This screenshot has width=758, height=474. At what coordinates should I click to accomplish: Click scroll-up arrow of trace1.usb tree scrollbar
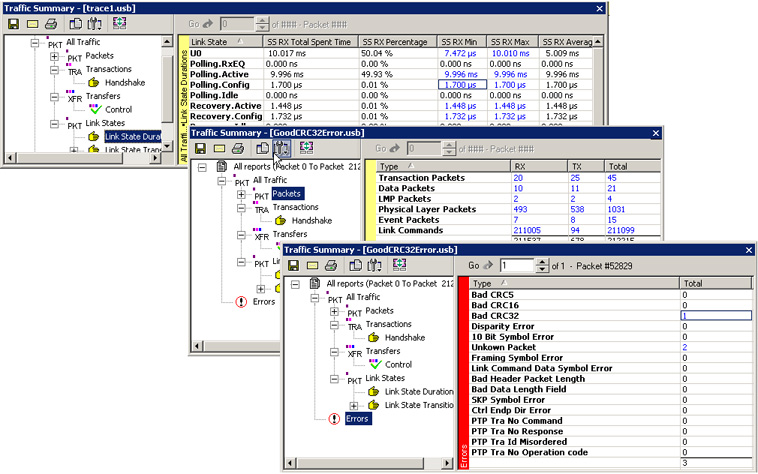click(167, 42)
